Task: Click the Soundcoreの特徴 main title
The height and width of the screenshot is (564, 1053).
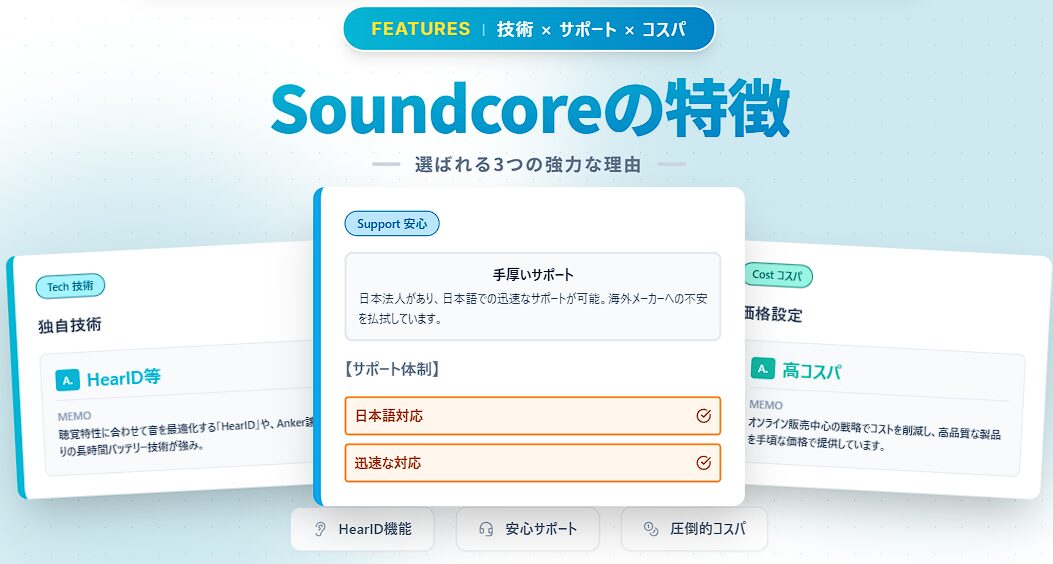Action: click(529, 109)
